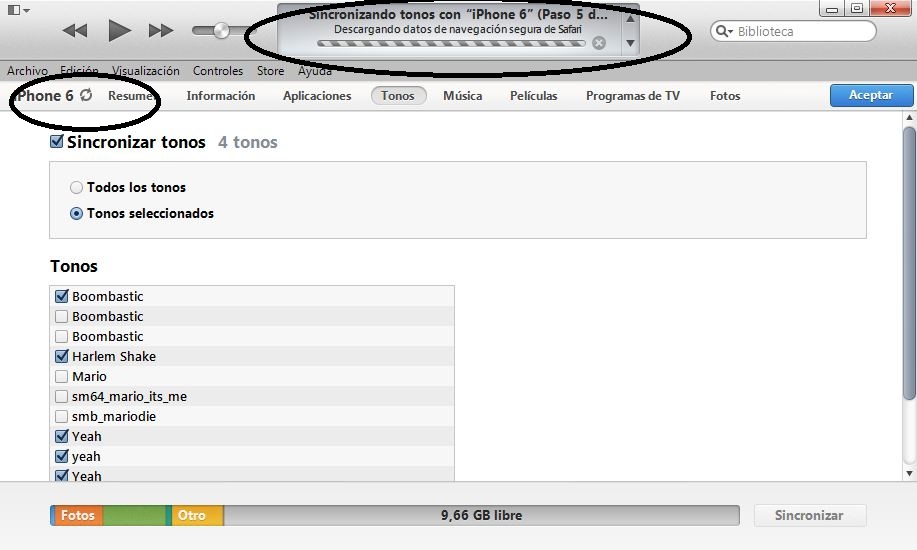Open the Archivo menu
The width and height of the screenshot is (917, 550).
point(27,71)
